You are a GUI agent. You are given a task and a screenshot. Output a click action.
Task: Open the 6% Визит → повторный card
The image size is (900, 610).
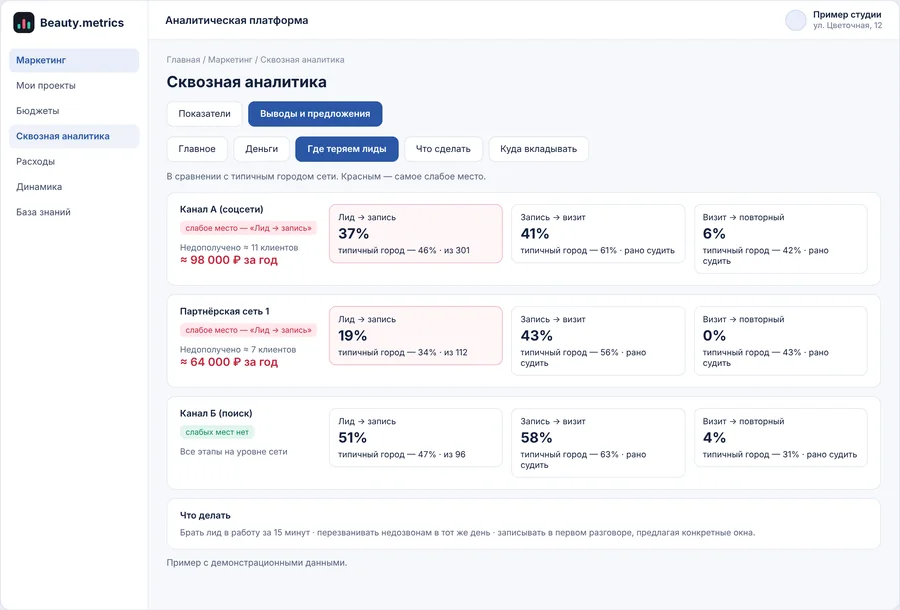pyautogui.click(x=781, y=239)
